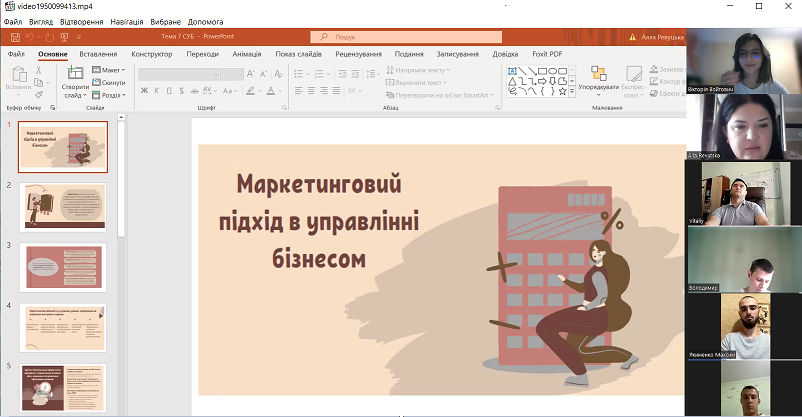The width and height of the screenshot is (802, 417).
Task: Click the Упорядкувати arrange icon
Action: click(x=598, y=73)
